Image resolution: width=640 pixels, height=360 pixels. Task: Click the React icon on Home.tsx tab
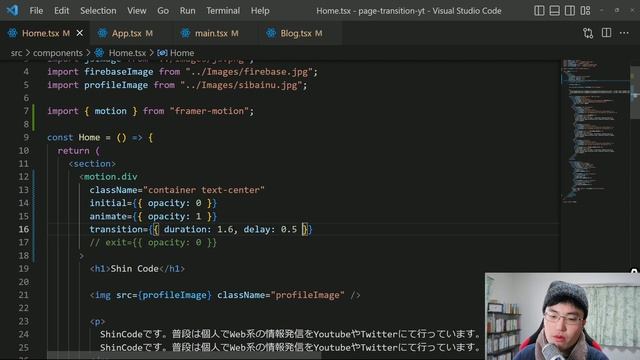(x=12, y=33)
